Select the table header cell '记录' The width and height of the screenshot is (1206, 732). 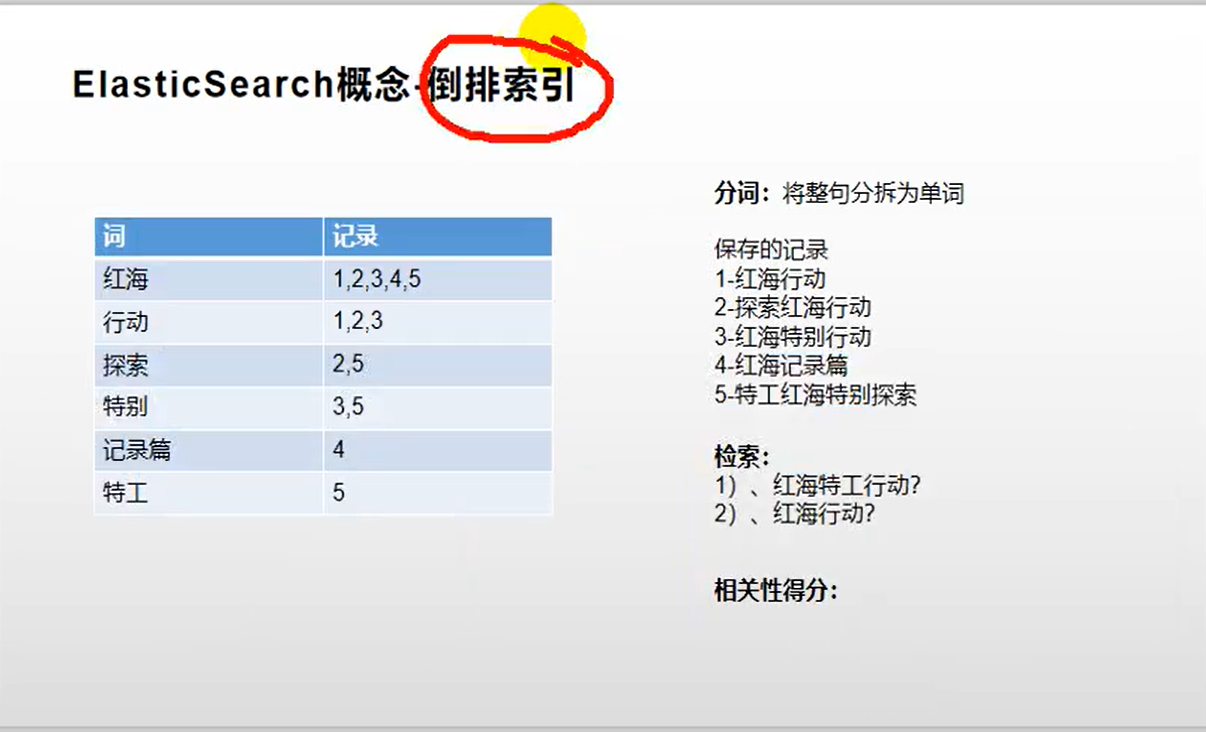coord(438,237)
